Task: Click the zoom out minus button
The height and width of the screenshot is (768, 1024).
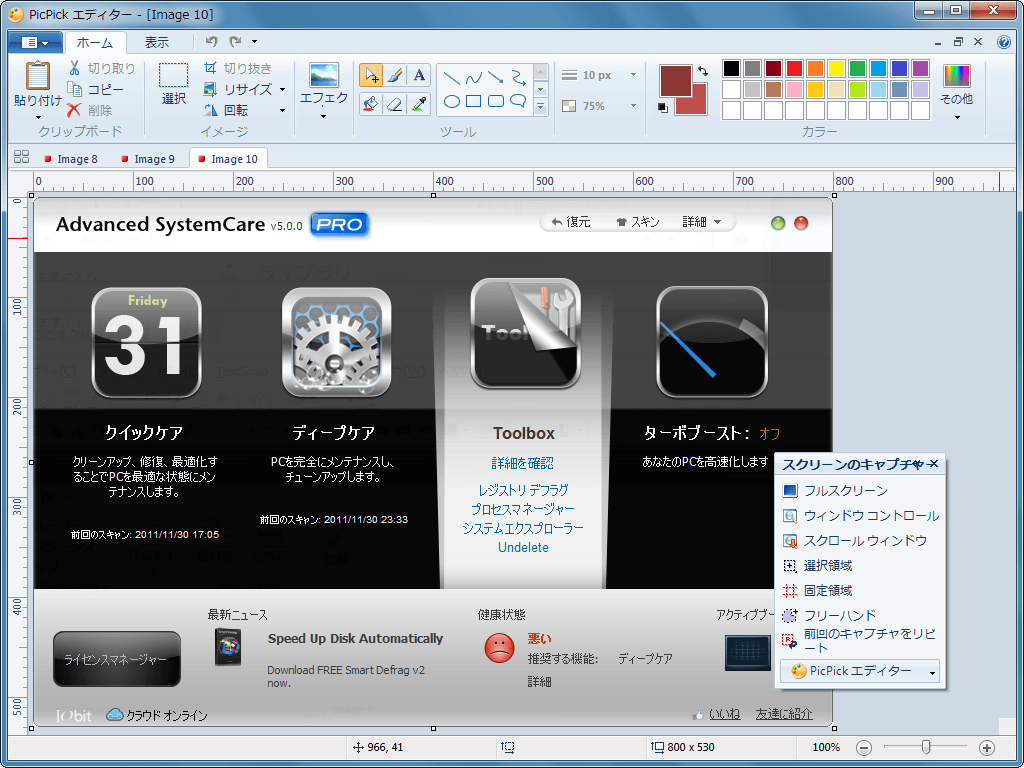Action: click(x=863, y=748)
